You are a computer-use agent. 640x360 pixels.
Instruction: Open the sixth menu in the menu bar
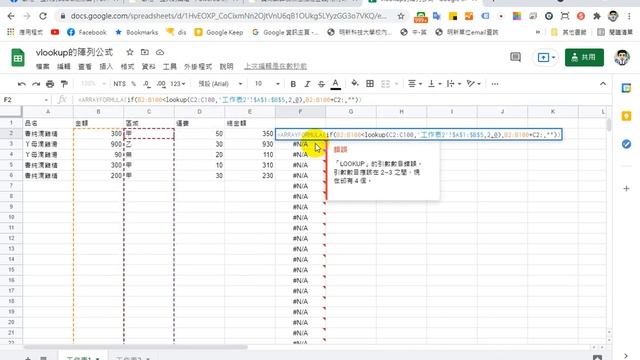(149, 67)
